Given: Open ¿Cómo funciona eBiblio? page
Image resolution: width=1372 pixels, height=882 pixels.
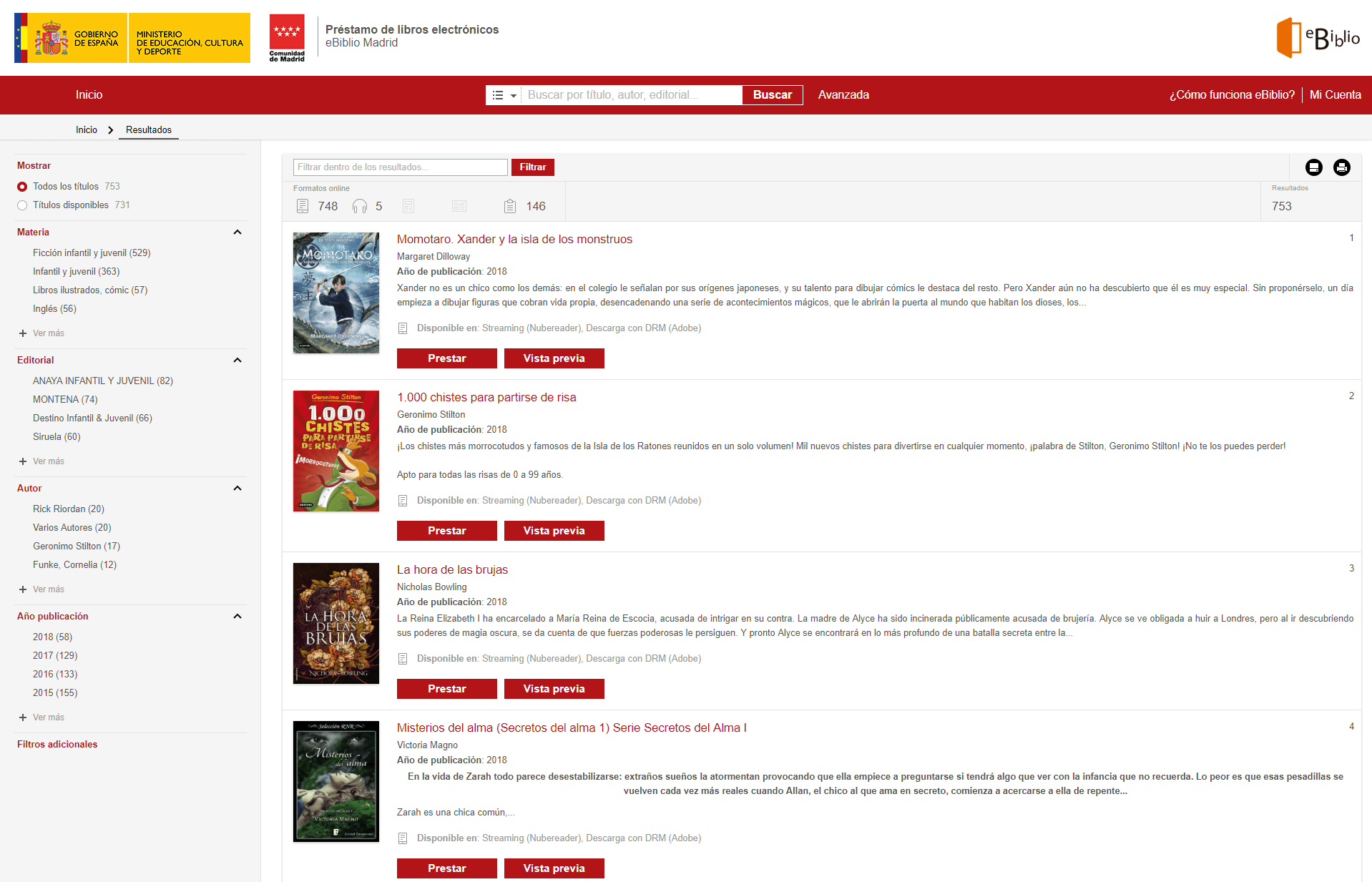Looking at the screenshot, I should coord(1232,94).
